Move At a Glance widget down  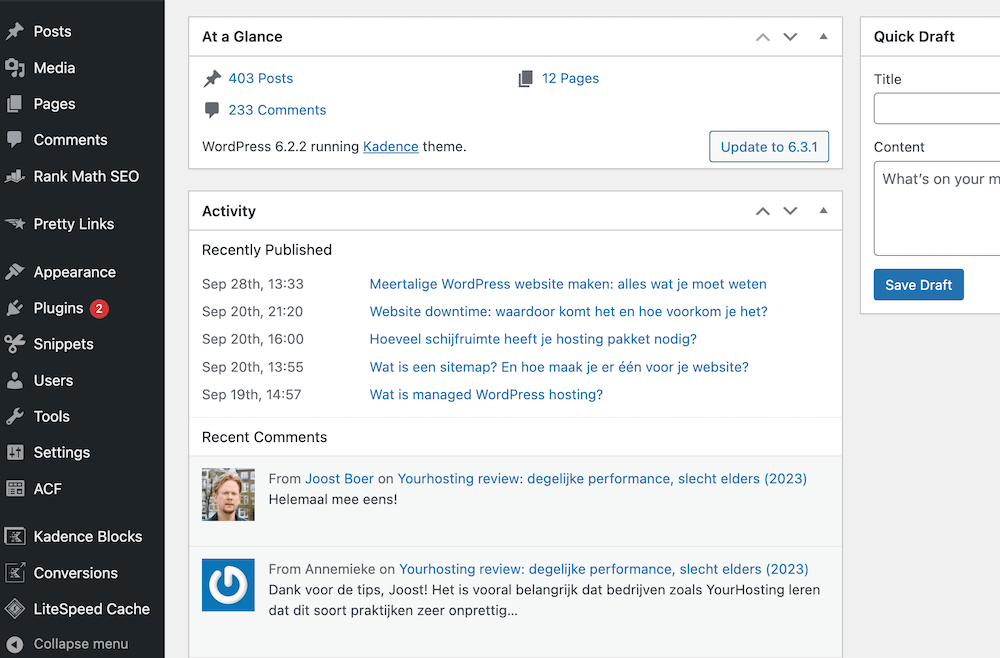click(790, 37)
